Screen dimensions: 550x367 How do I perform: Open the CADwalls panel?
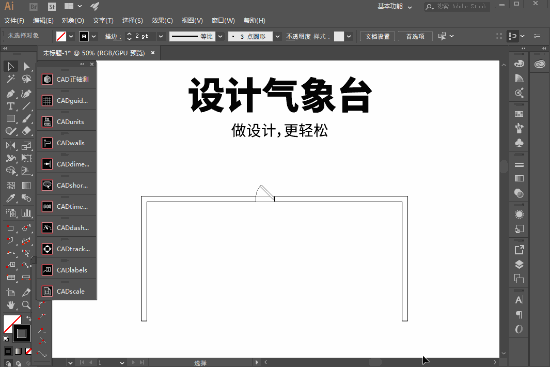coord(67,143)
